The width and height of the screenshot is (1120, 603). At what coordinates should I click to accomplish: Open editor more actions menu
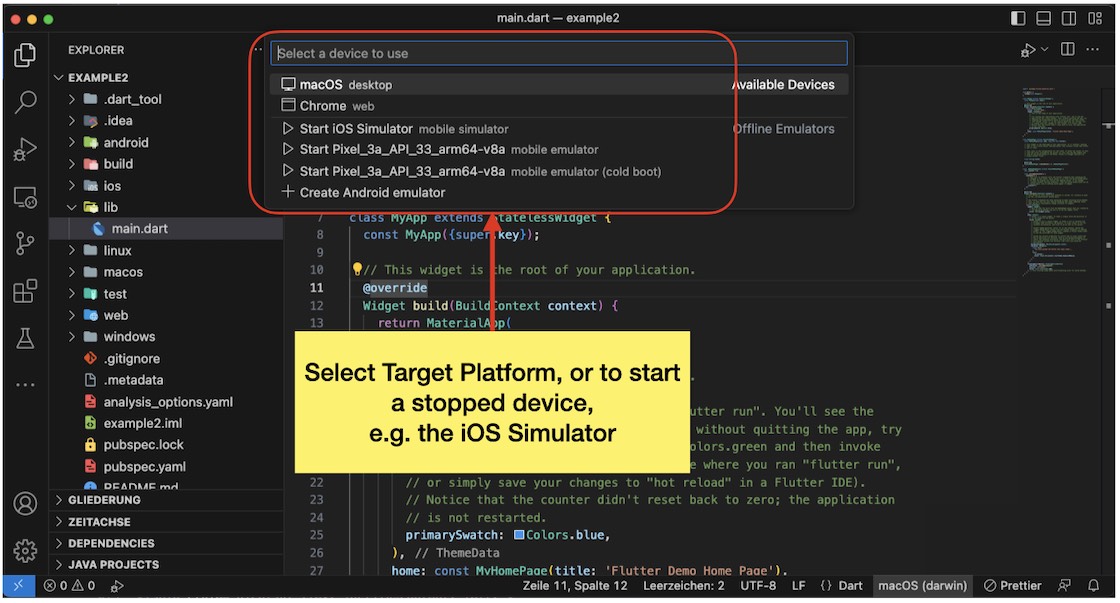(x=1093, y=49)
